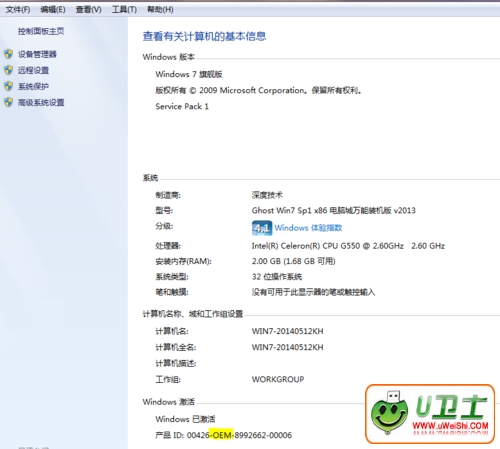Click the 工作组: label

pos(168,379)
